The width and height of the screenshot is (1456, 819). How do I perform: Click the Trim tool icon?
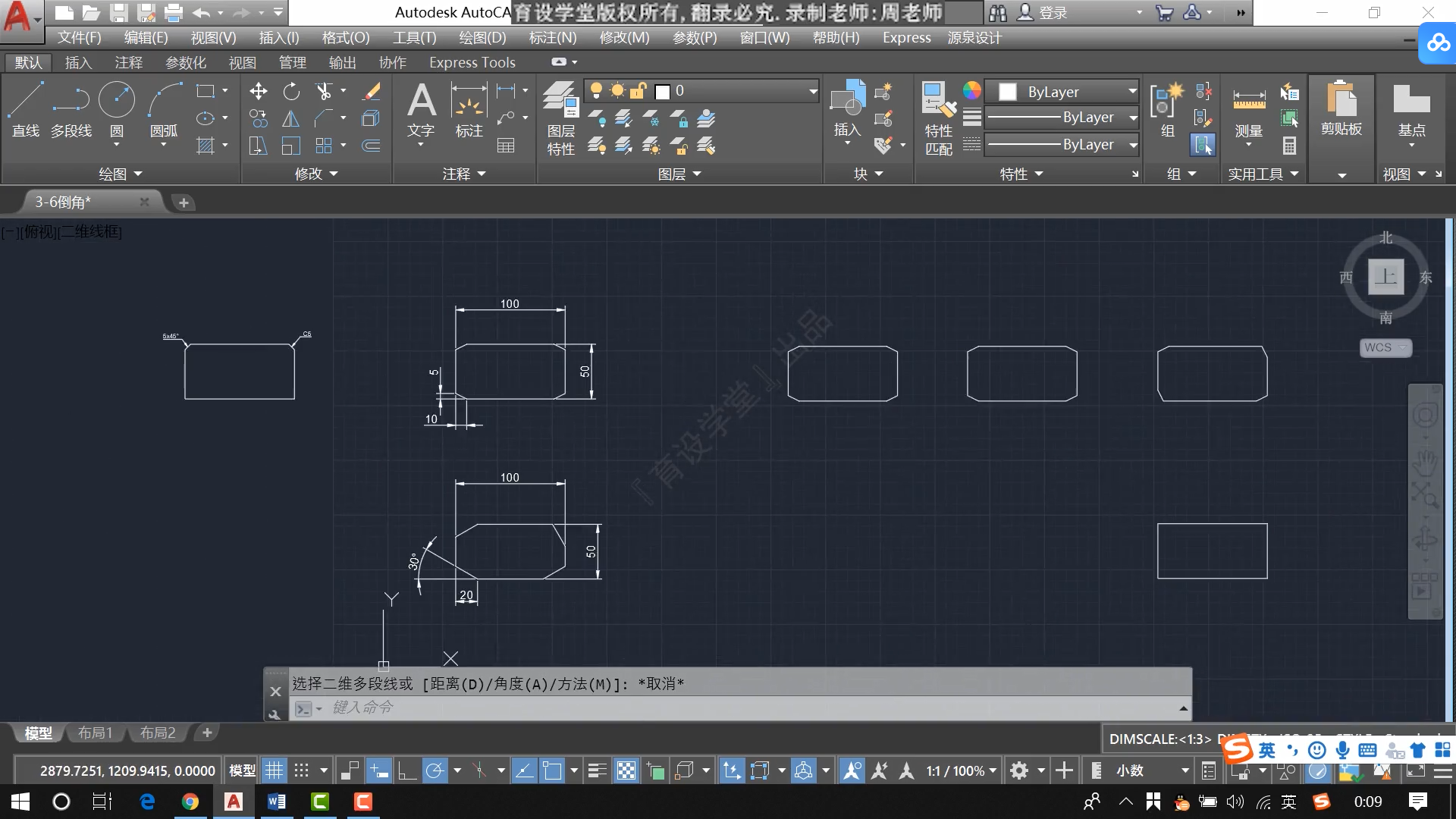pos(325,92)
